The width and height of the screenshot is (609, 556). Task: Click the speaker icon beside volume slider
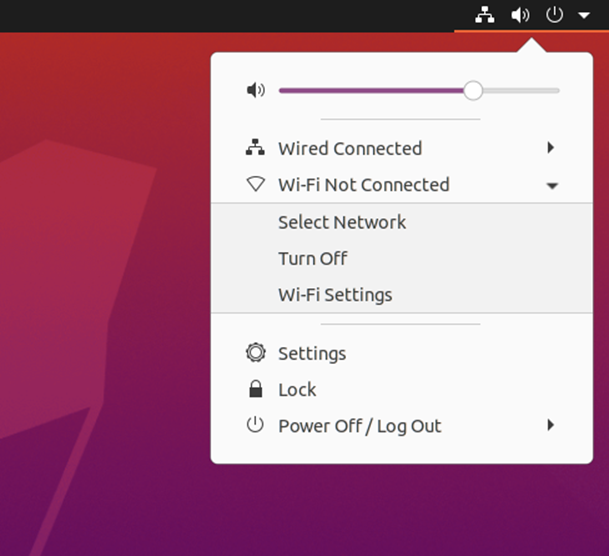(256, 90)
